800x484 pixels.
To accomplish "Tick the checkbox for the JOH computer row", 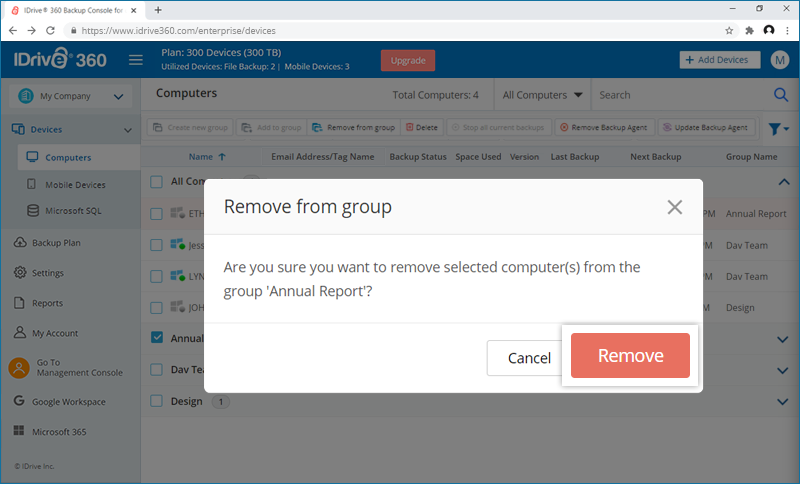I will 157,308.
